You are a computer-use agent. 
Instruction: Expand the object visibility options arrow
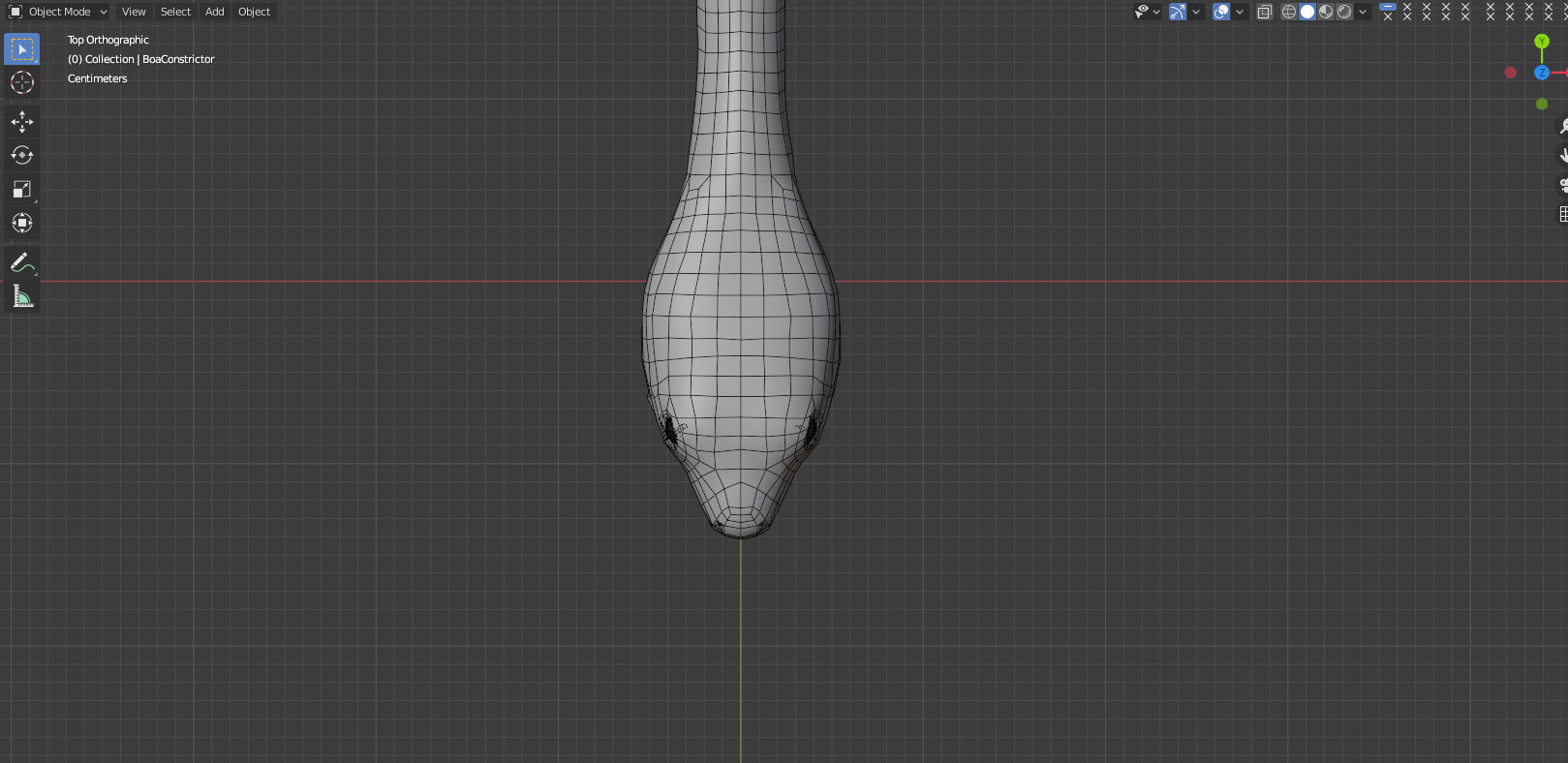click(1156, 12)
